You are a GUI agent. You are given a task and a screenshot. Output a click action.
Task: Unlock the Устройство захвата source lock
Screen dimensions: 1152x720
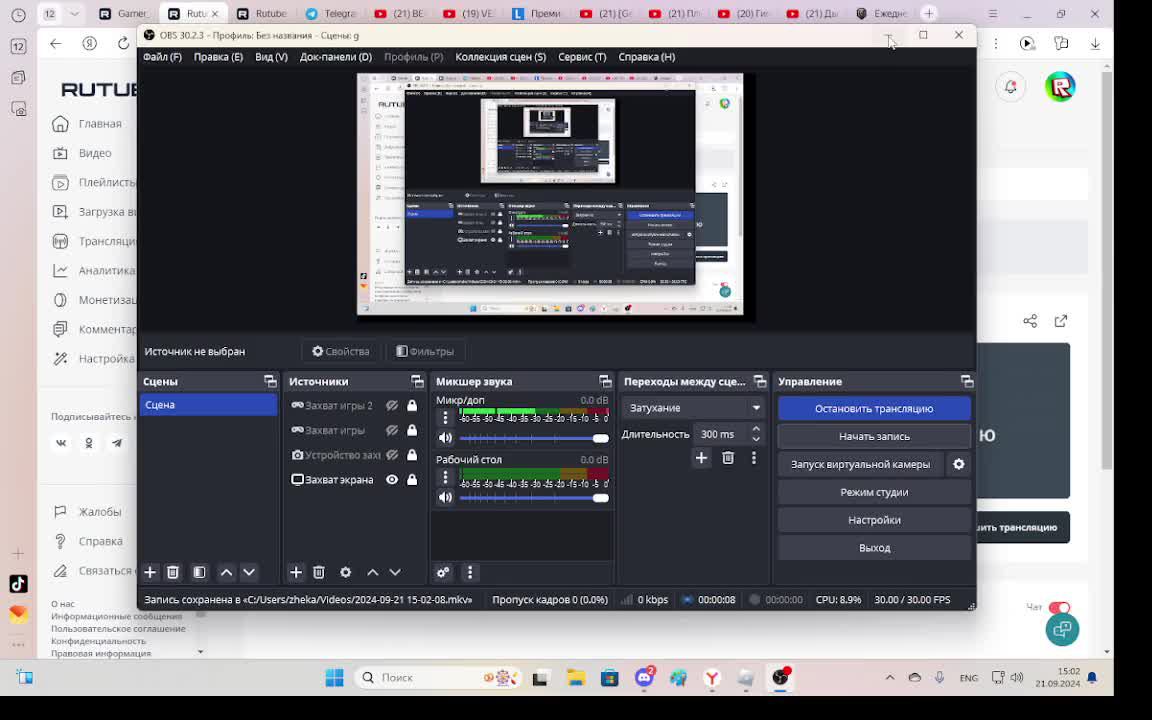[x=412, y=455]
